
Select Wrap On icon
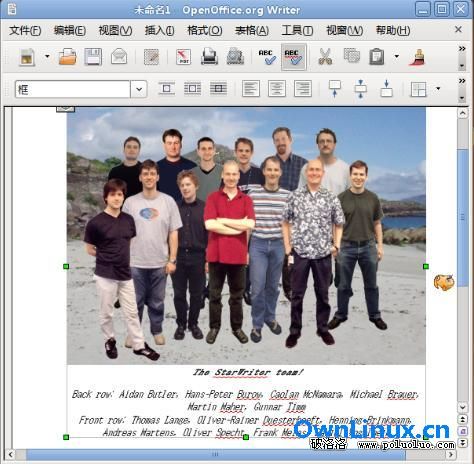193,89
